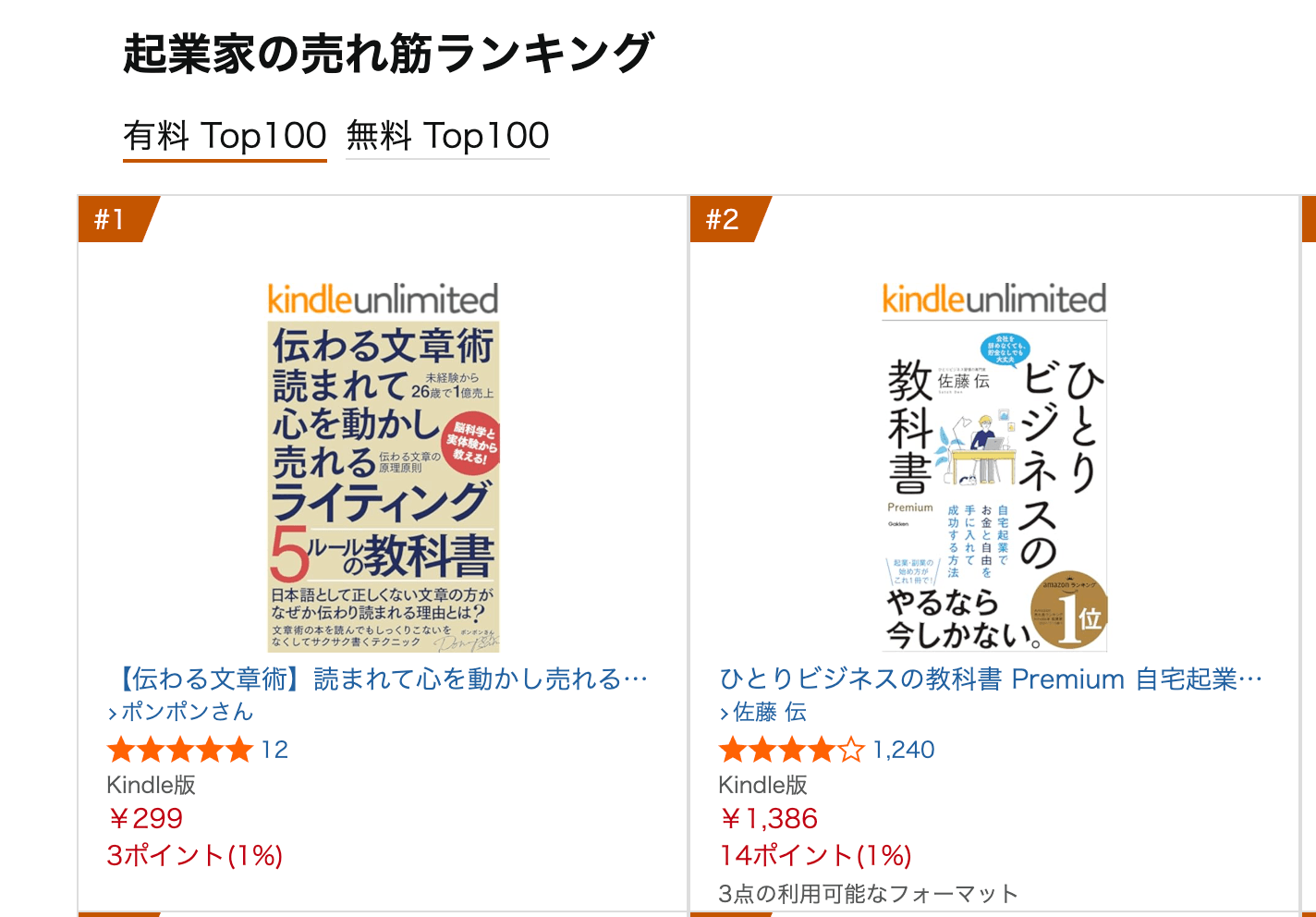Click the four-star rating of book #2

791,750
